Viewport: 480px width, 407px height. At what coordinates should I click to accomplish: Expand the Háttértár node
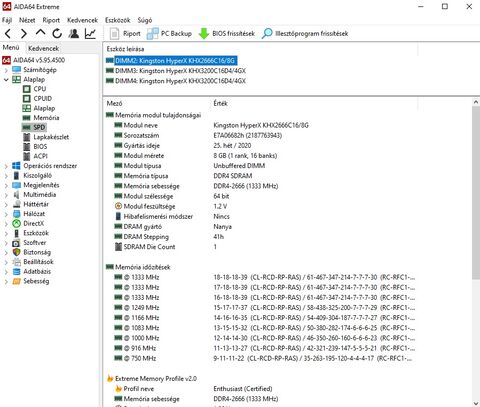coord(6,205)
